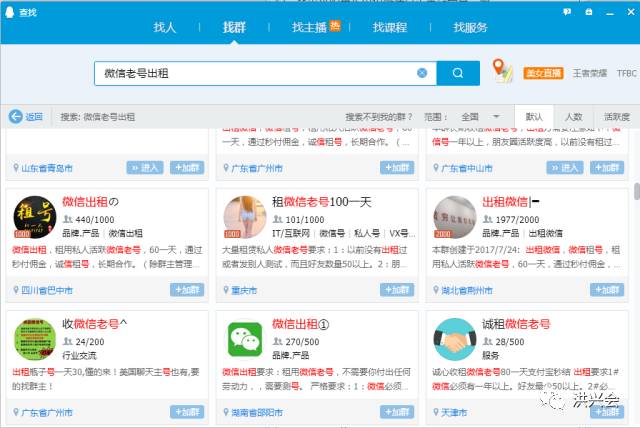640x428 pixels.
Task: Open the 微信出租① WeChat logo avatar
Action: [245, 339]
